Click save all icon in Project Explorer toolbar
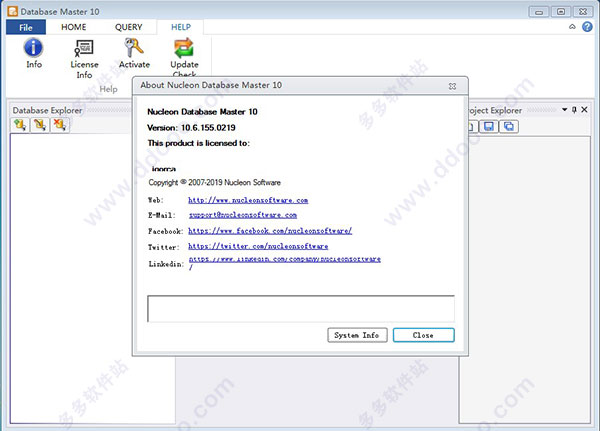The width and height of the screenshot is (600, 431). (509, 126)
